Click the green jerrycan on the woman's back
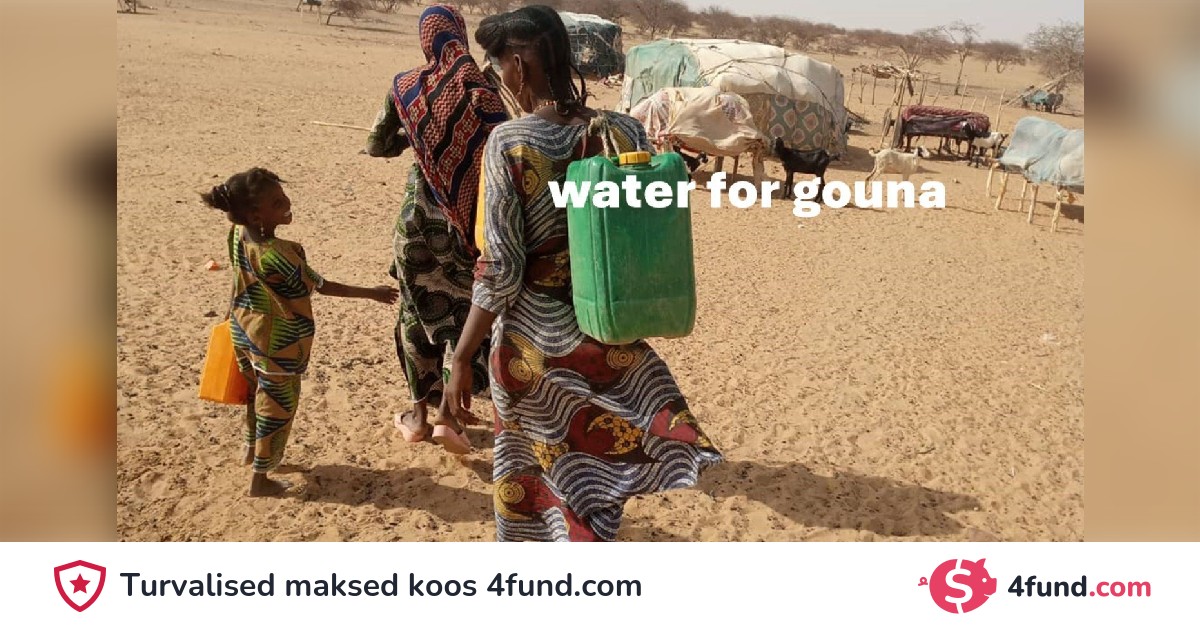 tap(631, 247)
